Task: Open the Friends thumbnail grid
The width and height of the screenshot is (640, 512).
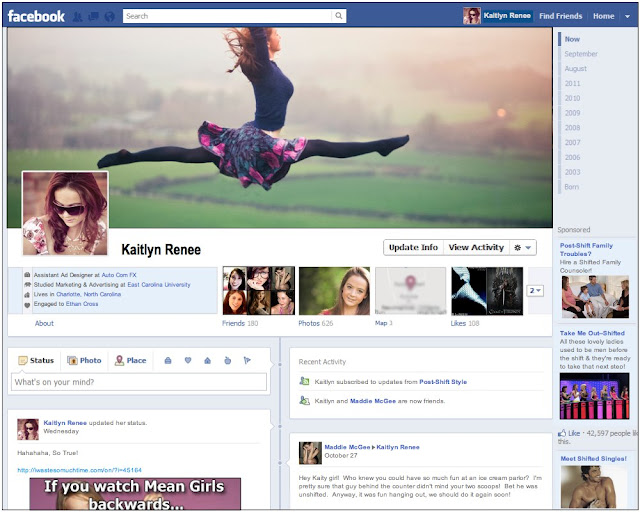Action: coord(258,291)
